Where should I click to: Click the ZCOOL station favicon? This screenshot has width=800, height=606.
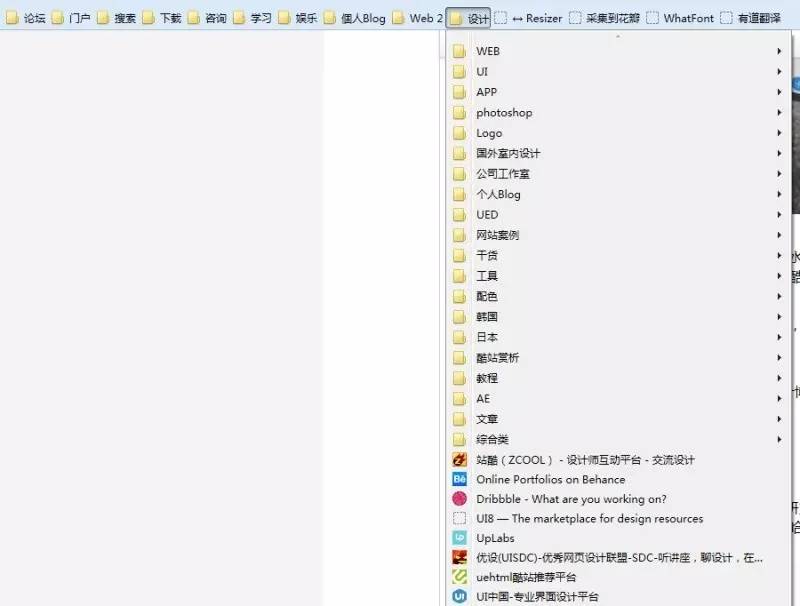[458, 459]
